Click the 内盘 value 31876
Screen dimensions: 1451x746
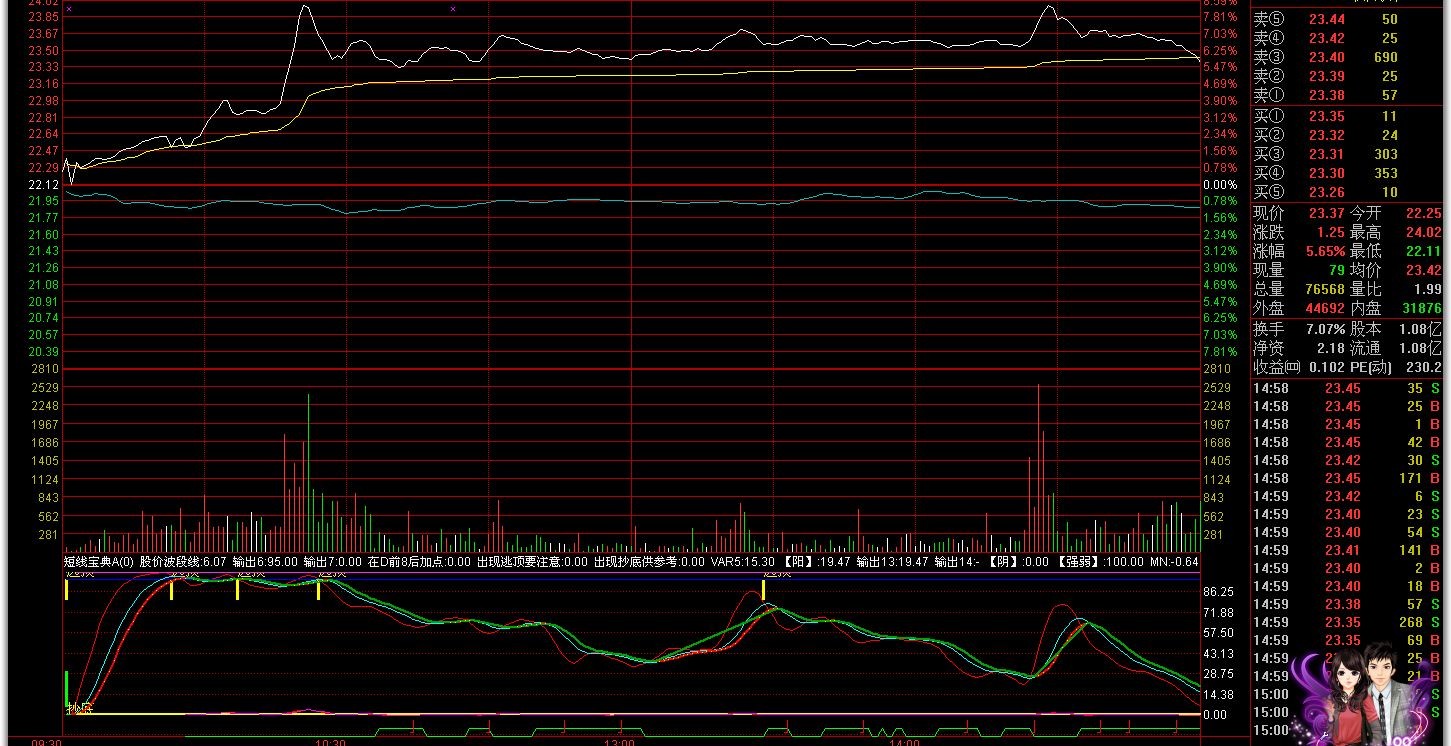[1421, 308]
